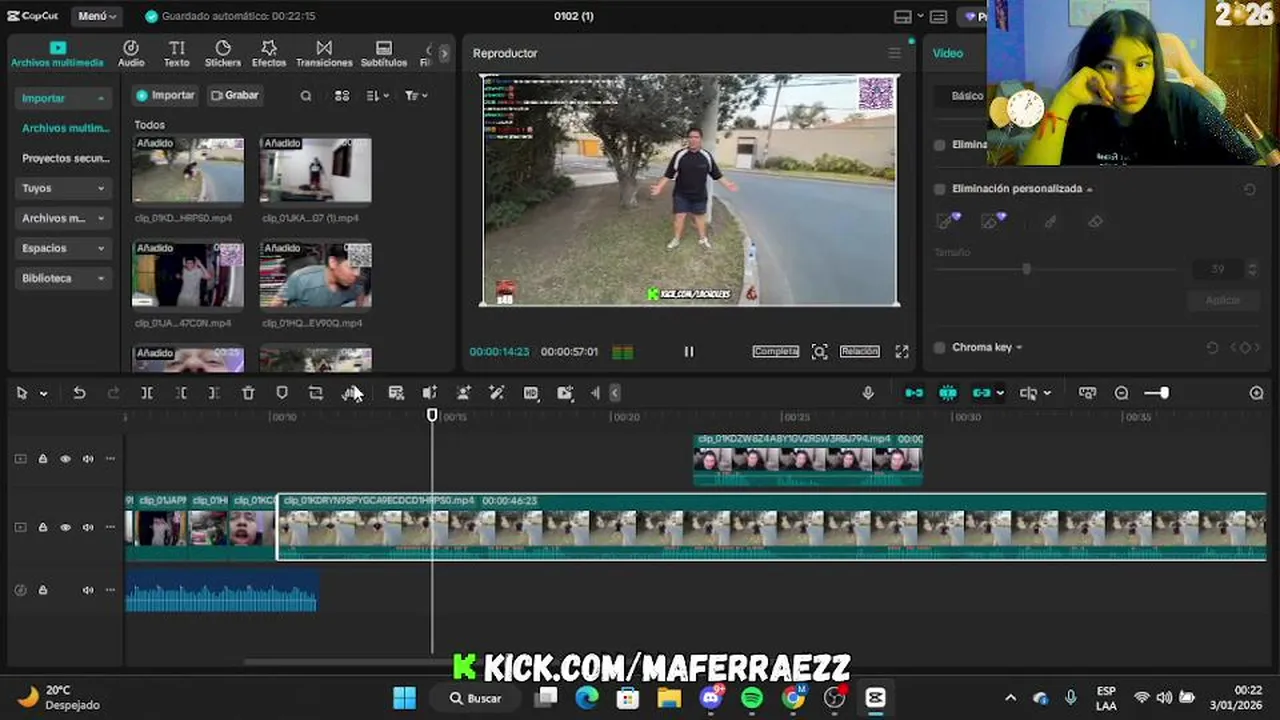Select the Archivos multimedia tab
The image size is (1280, 720).
57,54
